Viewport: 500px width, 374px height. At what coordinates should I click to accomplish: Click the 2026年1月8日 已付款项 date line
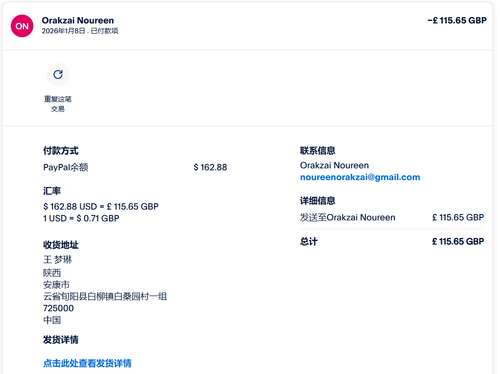point(80,31)
